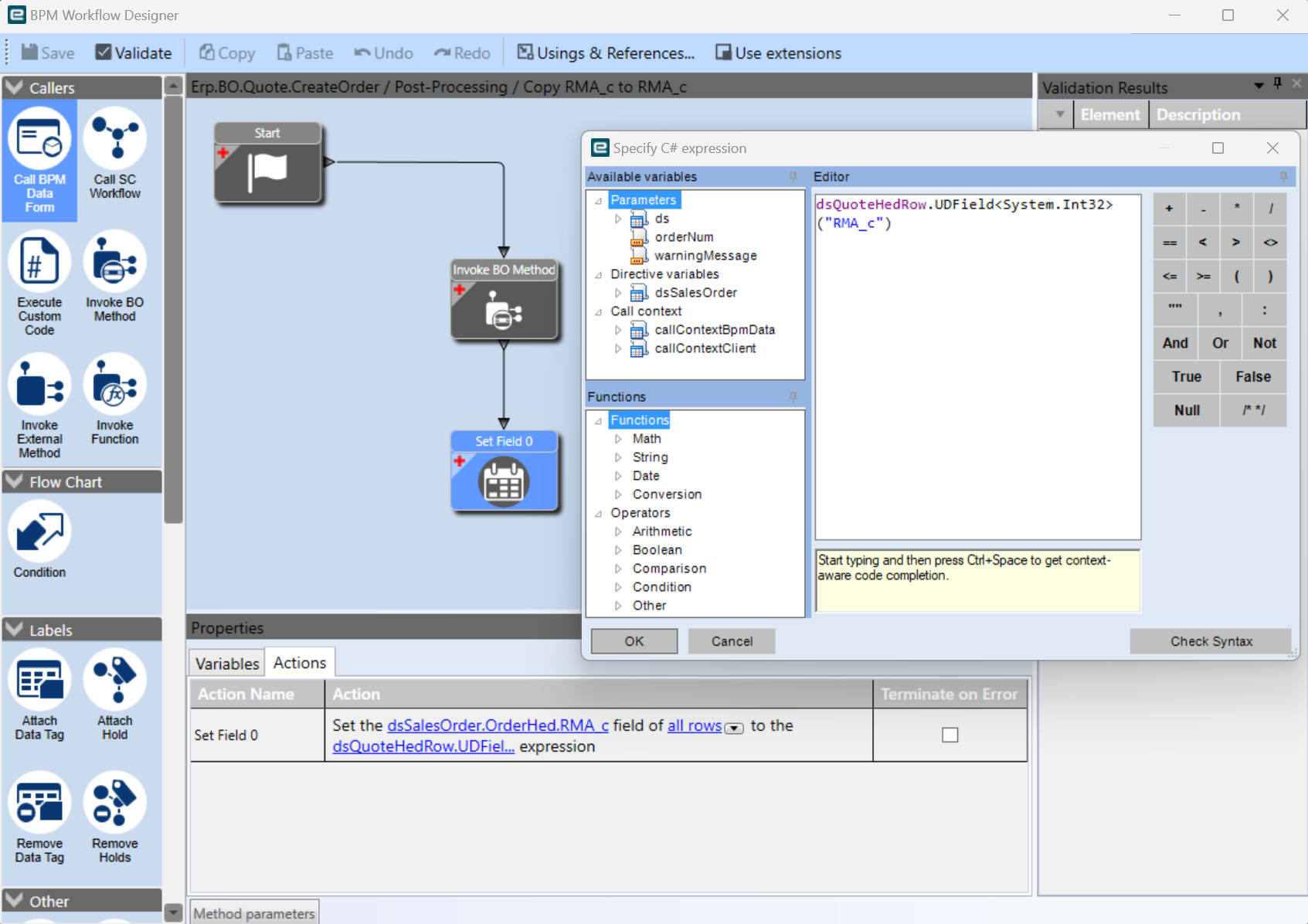Expand the dsSalesOrder directive variable
Screen dimensions: 1308x924
click(x=618, y=292)
